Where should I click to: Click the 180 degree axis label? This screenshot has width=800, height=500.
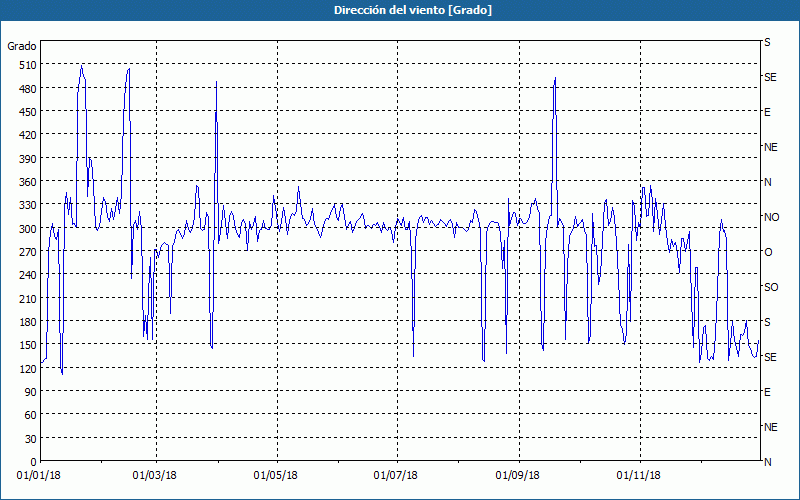click(29, 322)
